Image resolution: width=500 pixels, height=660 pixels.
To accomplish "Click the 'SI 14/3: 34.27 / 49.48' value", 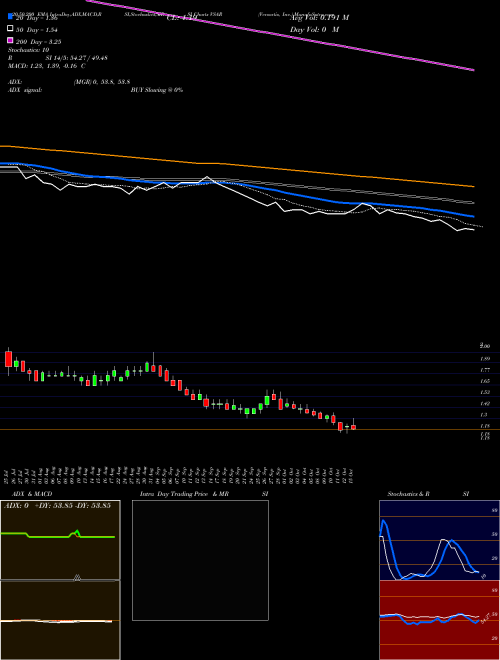I will (x=77, y=58).
